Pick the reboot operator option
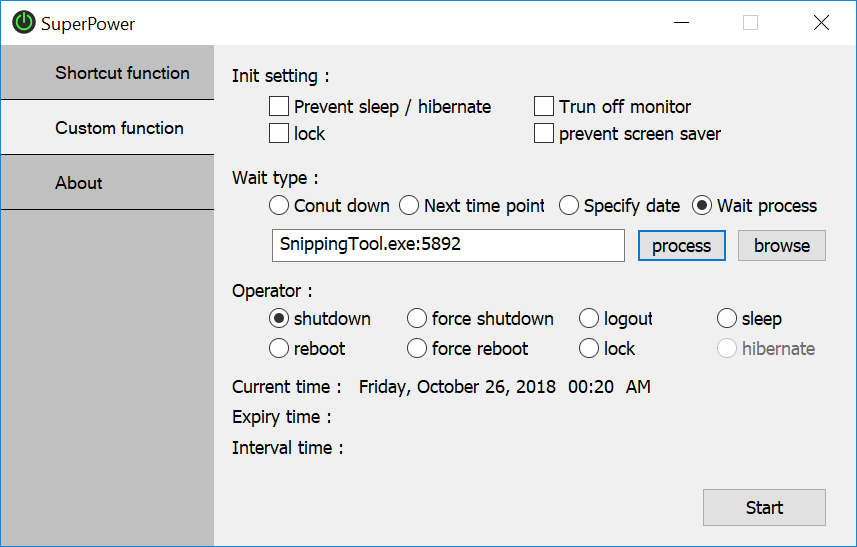857x547 pixels. [279, 348]
